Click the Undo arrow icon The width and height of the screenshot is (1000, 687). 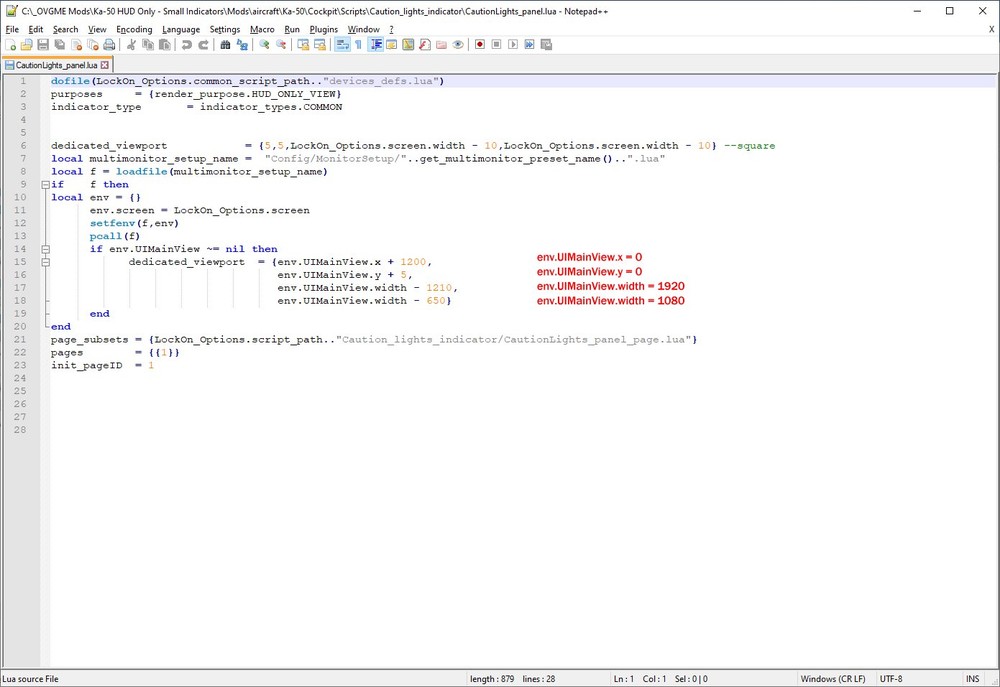[187, 45]
